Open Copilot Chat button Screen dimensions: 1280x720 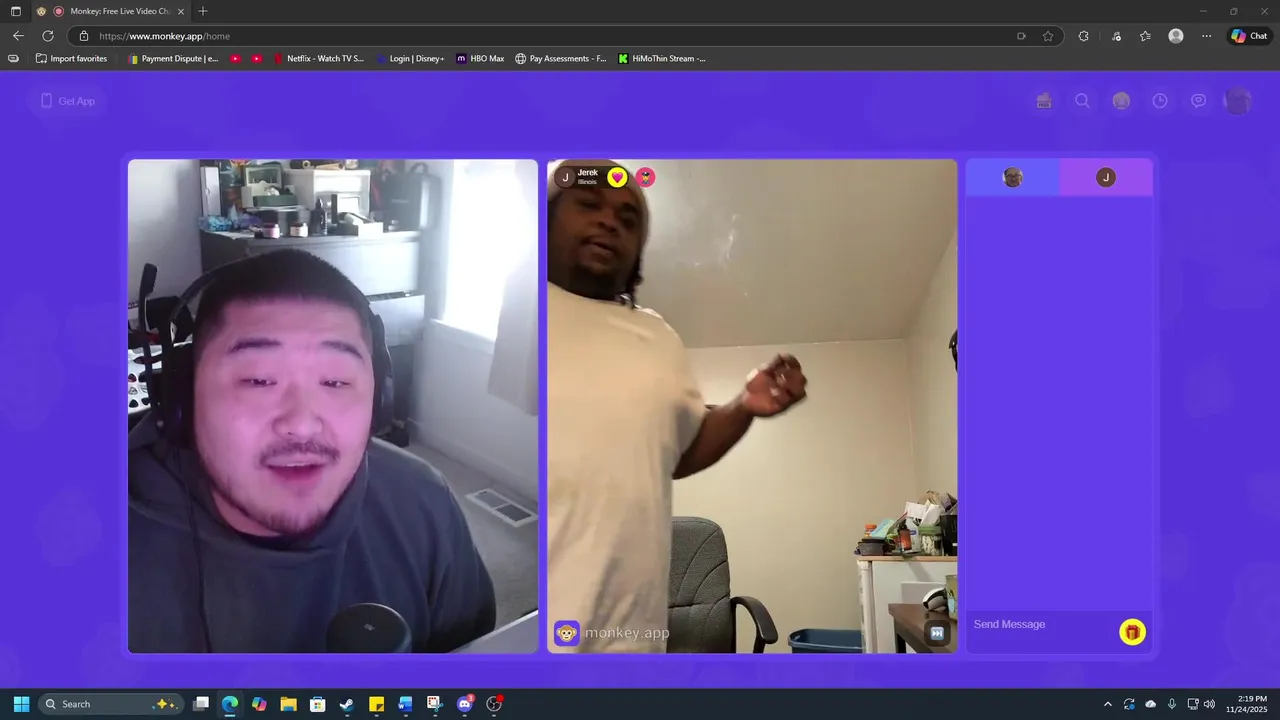[x=1249, y=36]
